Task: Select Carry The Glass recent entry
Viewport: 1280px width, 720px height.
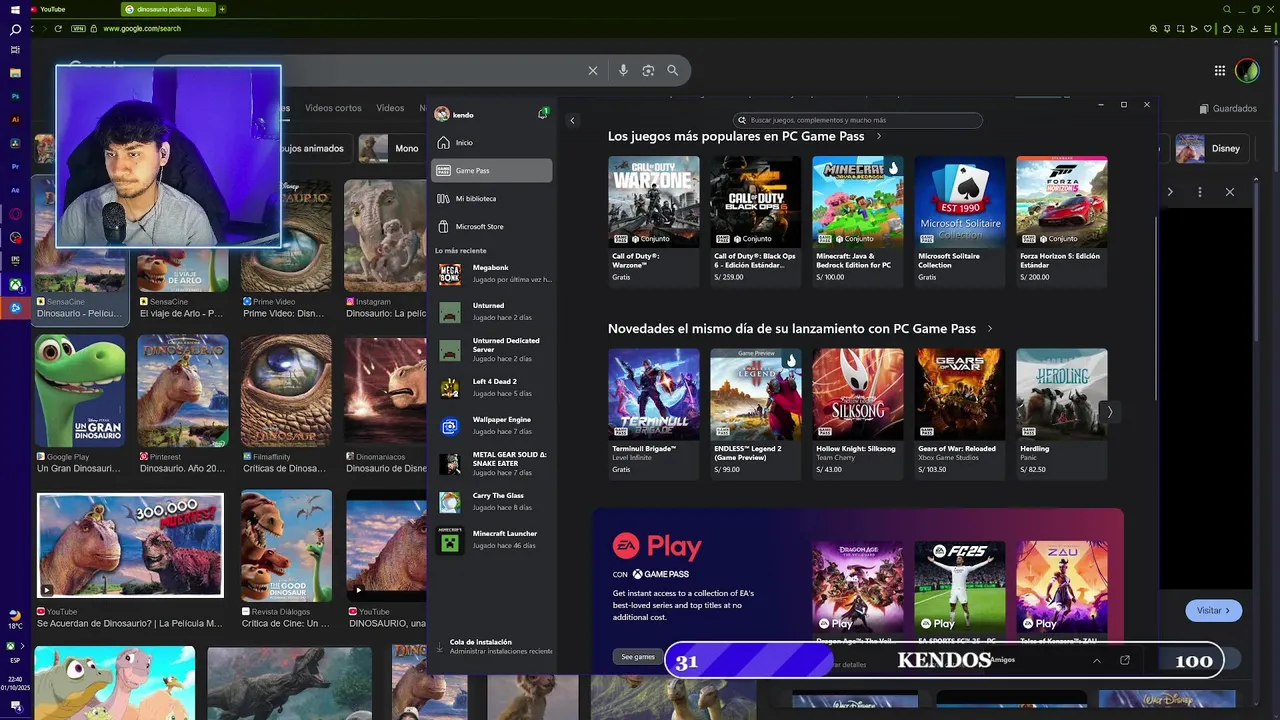Action: pos(491,502)
